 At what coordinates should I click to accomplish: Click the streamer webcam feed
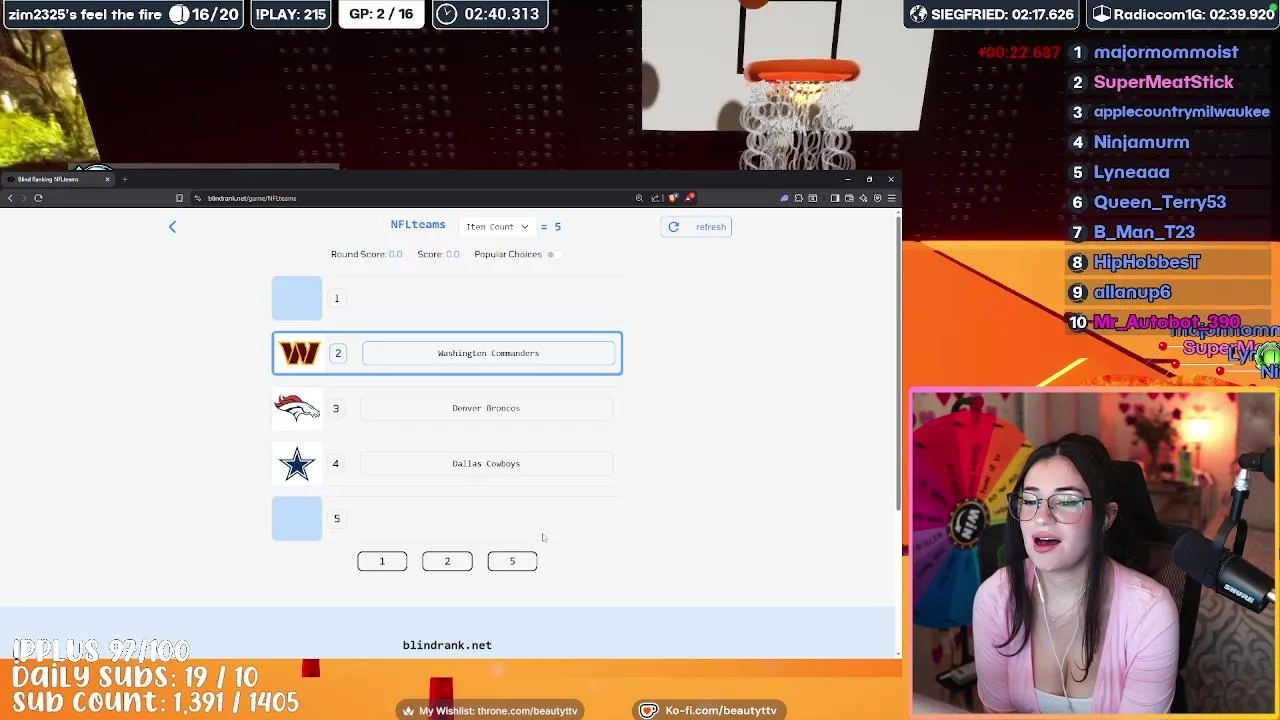click(x=1095, y=553)
